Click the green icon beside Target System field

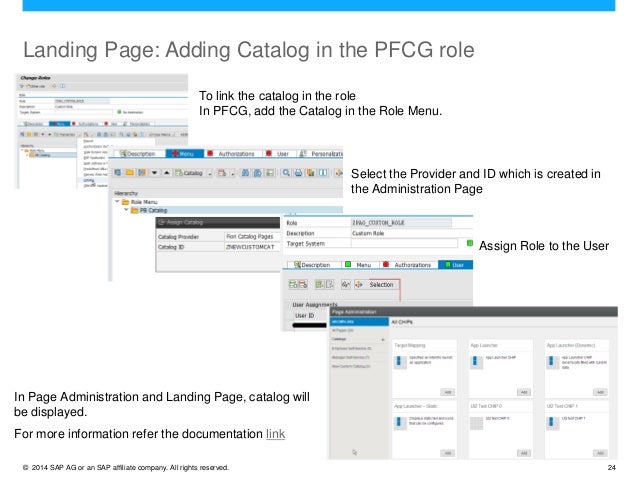[x=470, y=243]
